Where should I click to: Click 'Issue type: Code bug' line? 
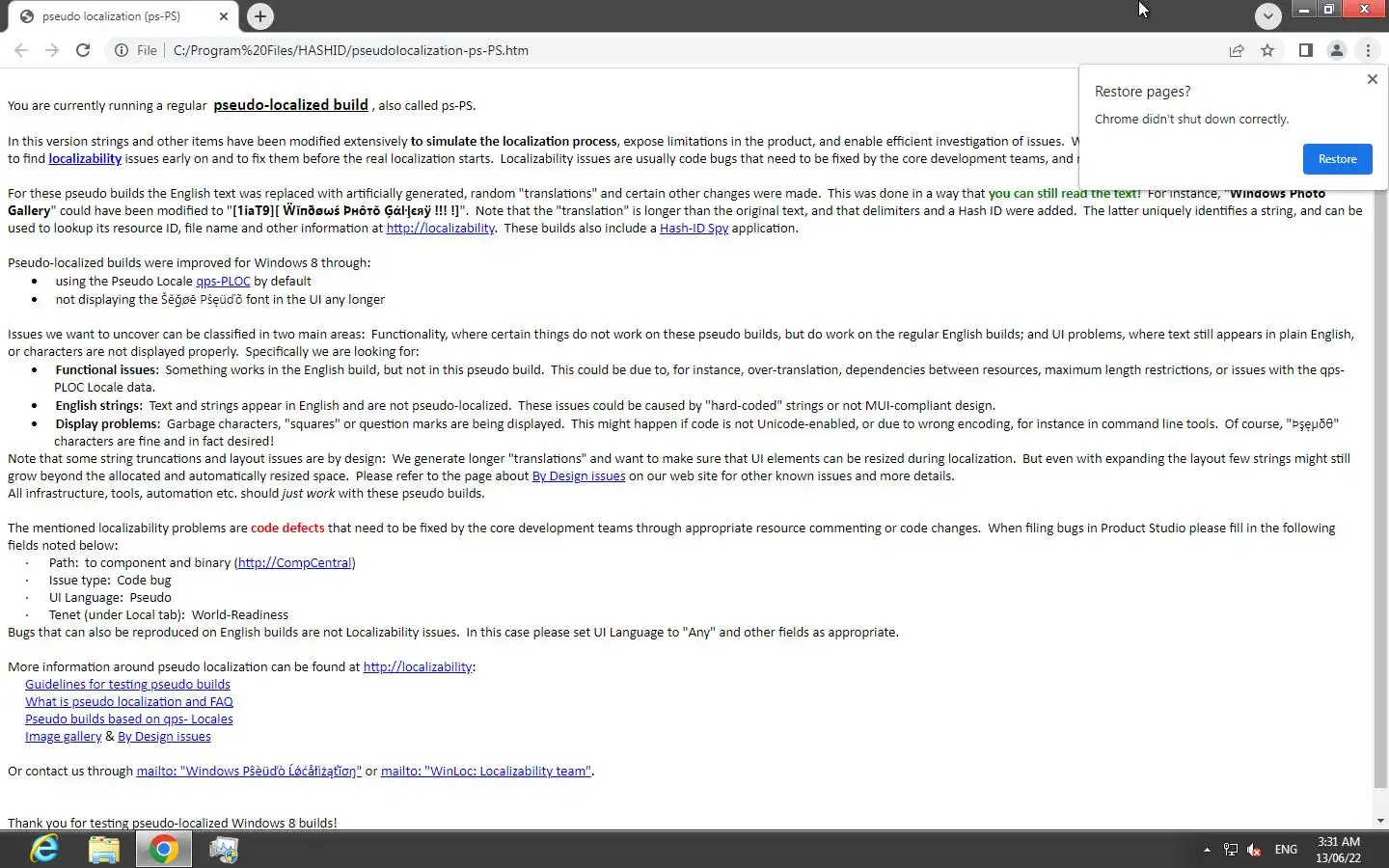click(x=110, y=580)
